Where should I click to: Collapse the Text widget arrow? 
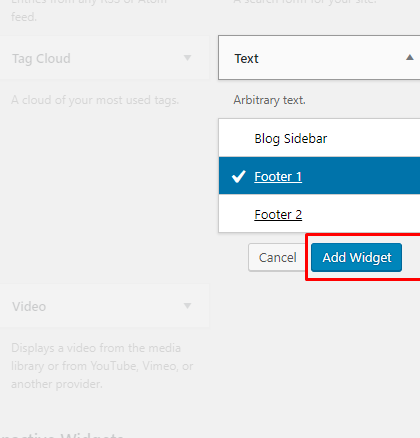pyautogui.click(x=410, y=58)
